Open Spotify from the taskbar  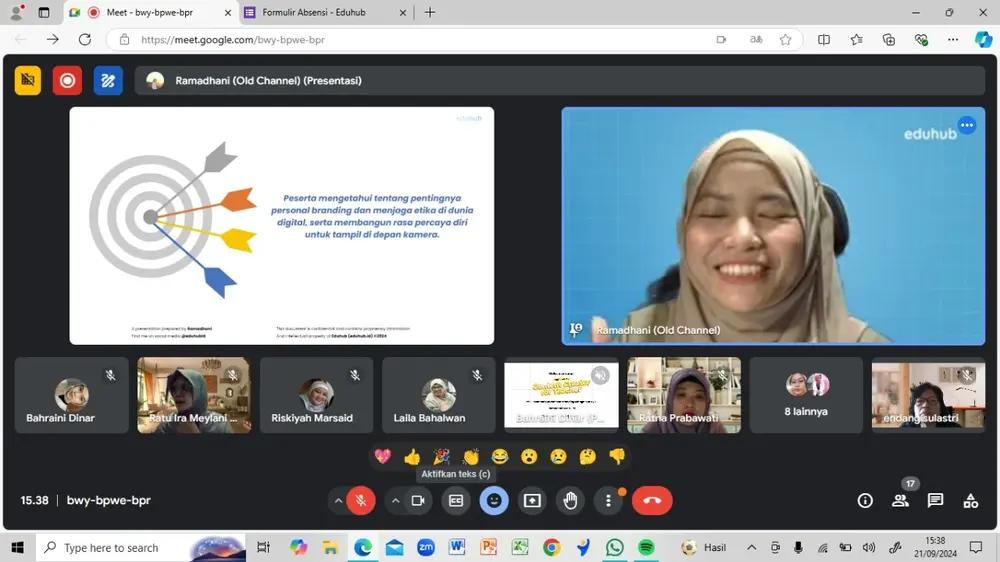click(646, 547)
